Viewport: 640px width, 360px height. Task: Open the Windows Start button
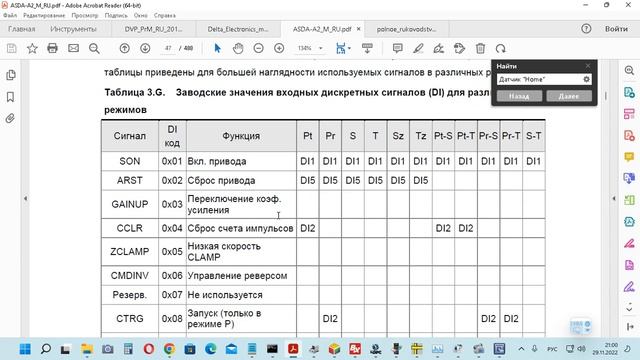[25, 349]
